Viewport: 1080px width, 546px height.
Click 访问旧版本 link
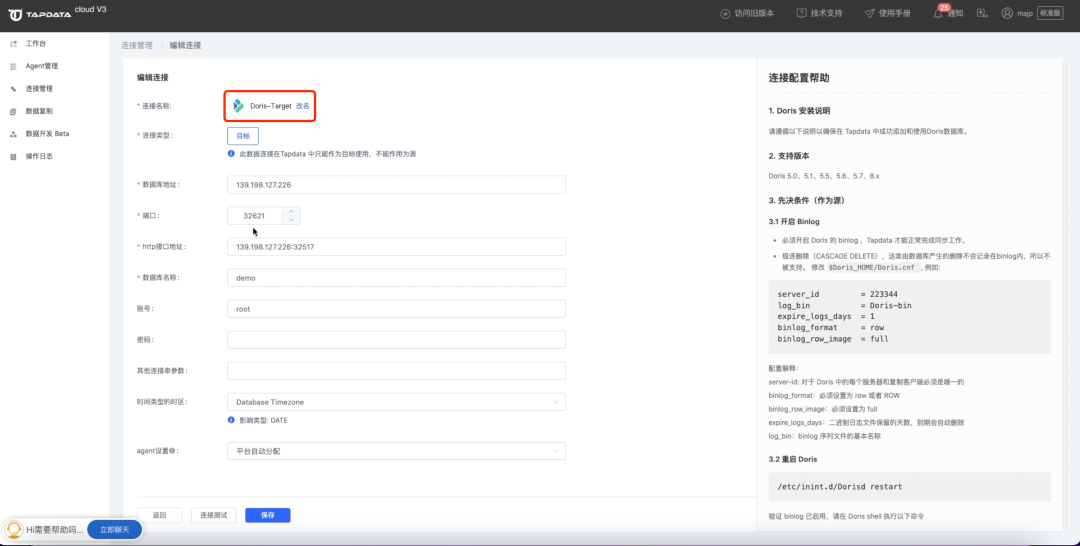(x=754, y=14)
